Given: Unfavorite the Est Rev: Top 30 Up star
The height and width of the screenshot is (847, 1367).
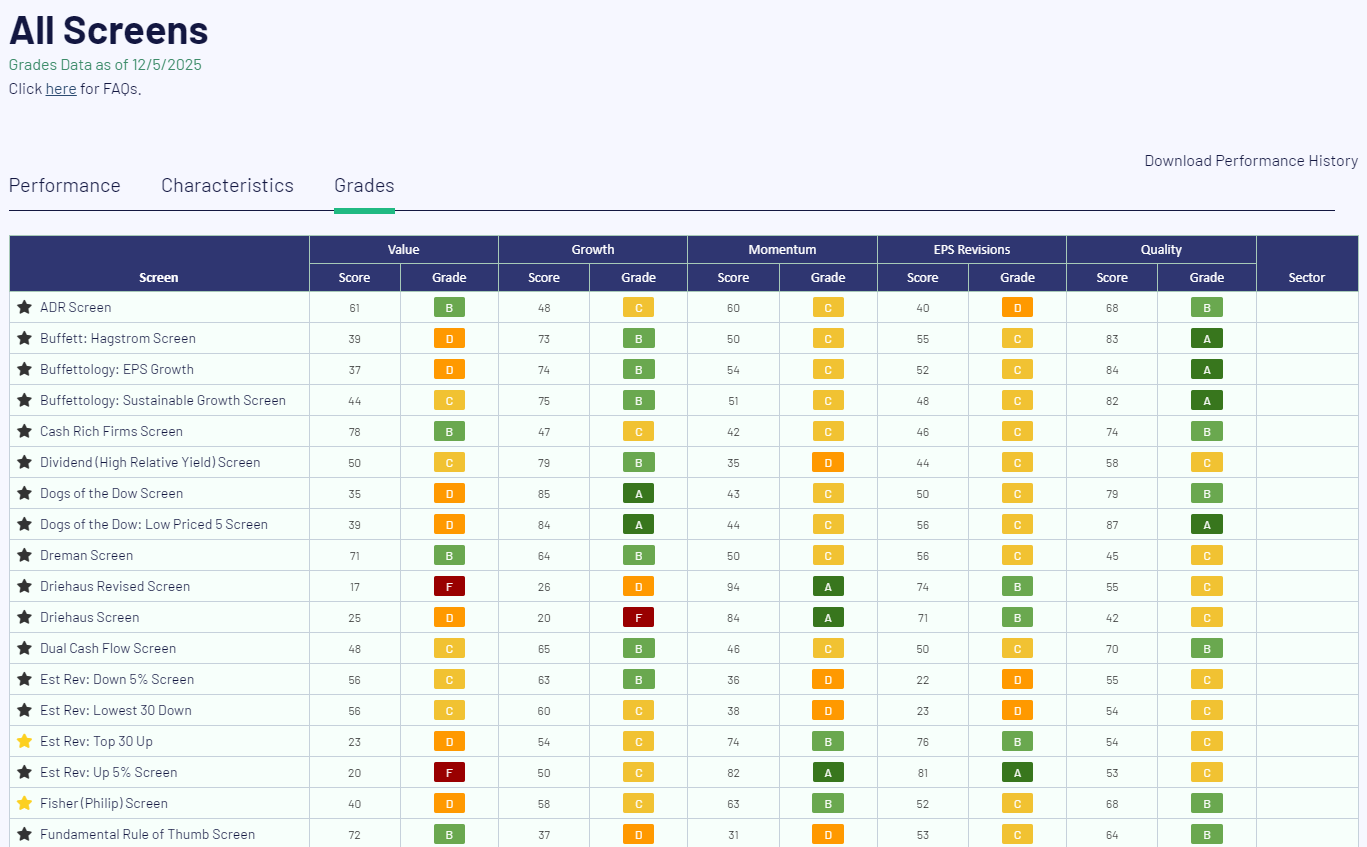Looking at the screenshot, I should pyautogui.click(x=25, y=741).
